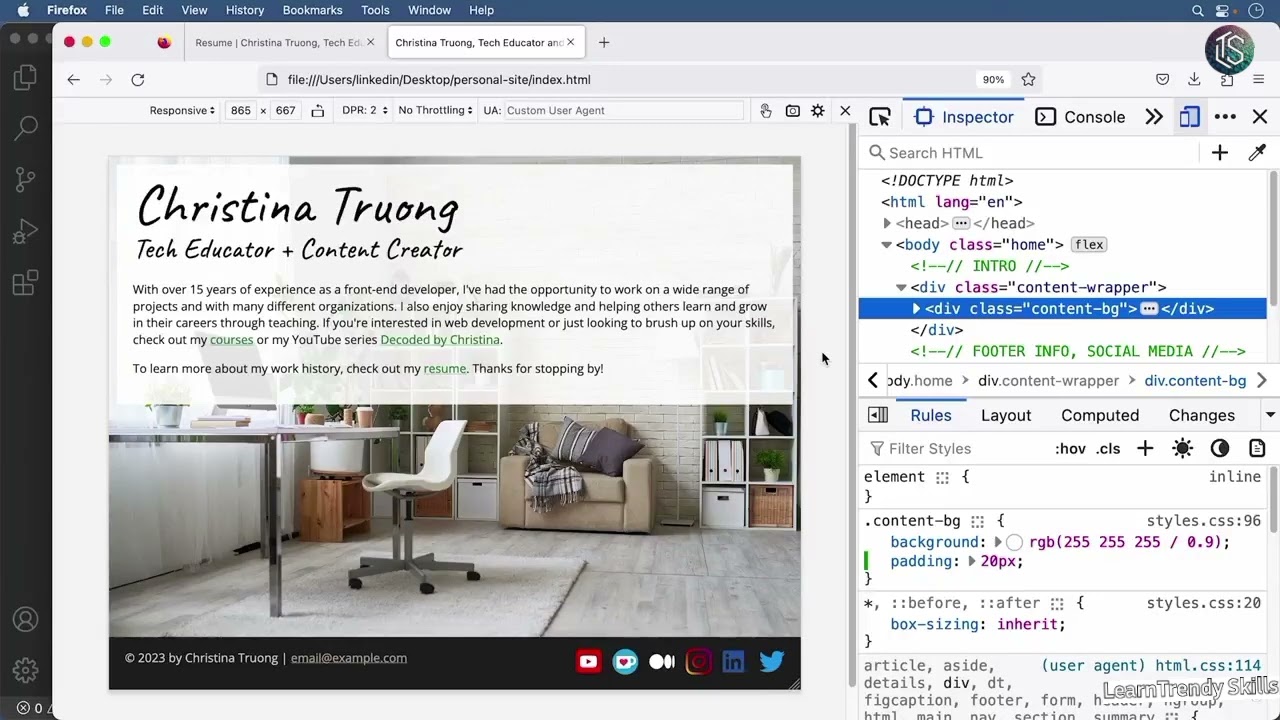This screenshot has width=1280, height=720.
Task: Open the DPR device pixel ratio dropdown
Action: [364, 110]
